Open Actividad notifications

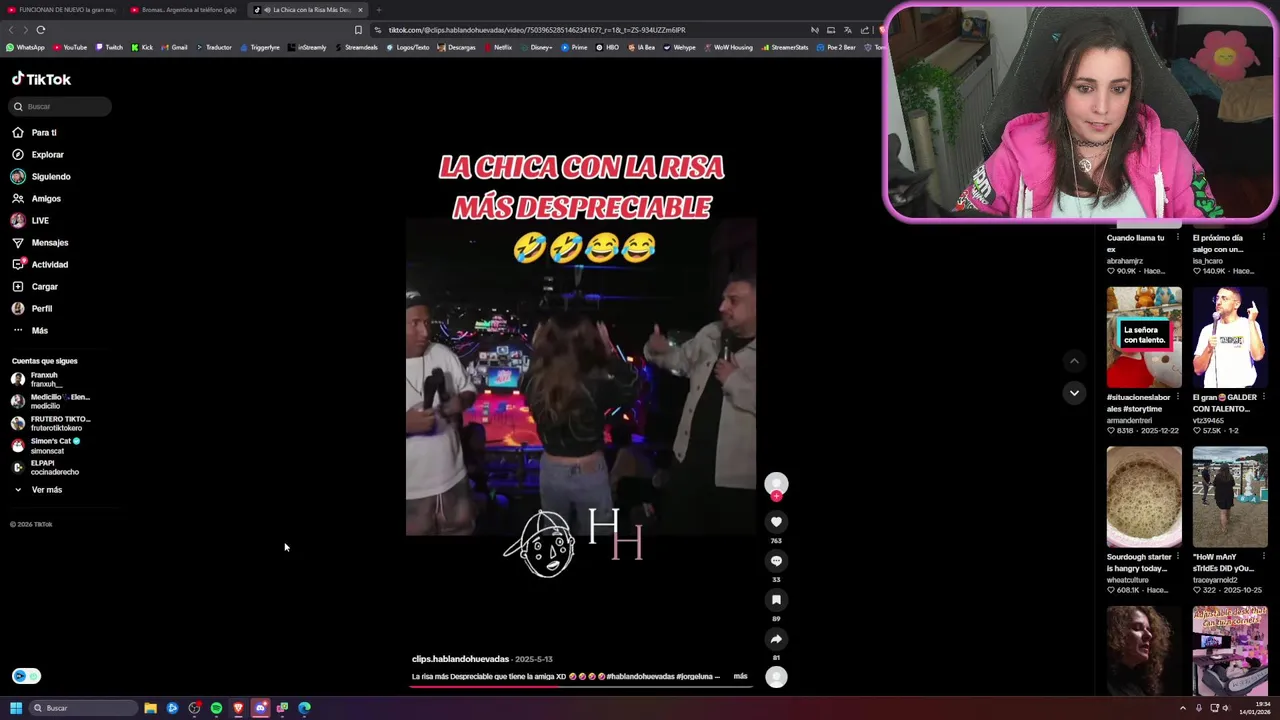coord(40,264)
